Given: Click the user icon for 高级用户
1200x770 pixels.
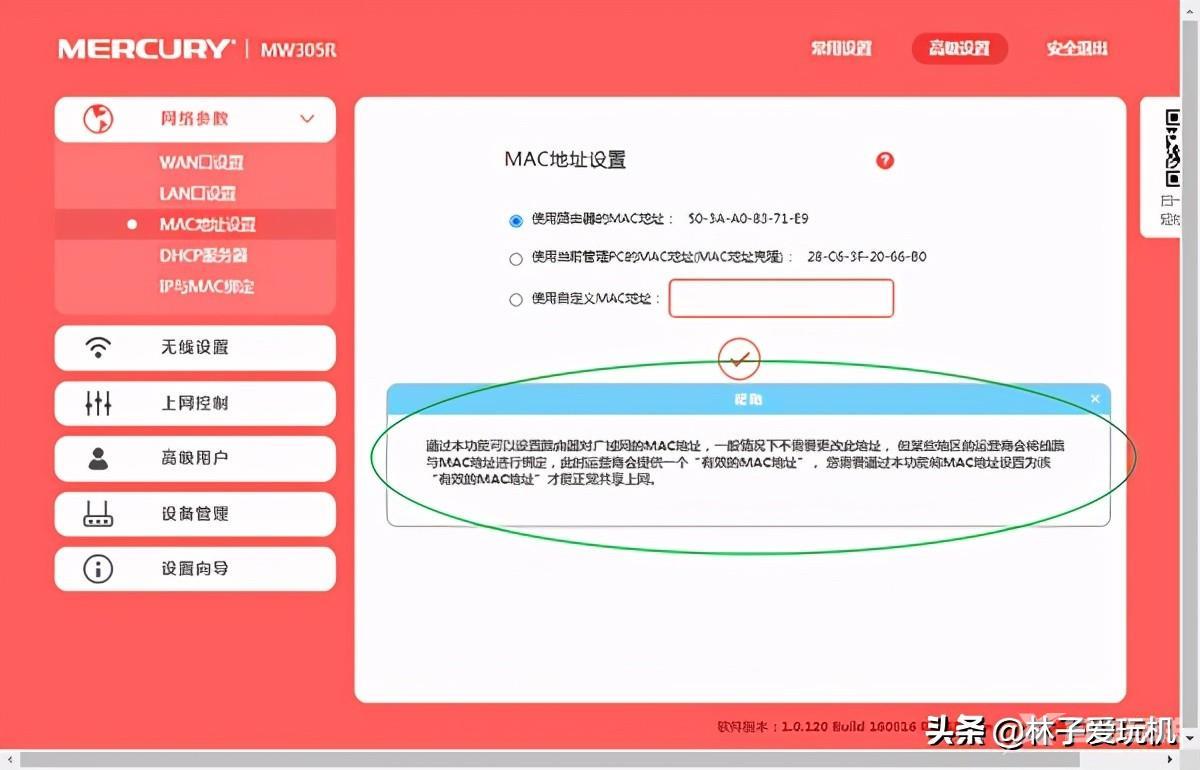Looking at the screenshot, I should coord(98,458).
